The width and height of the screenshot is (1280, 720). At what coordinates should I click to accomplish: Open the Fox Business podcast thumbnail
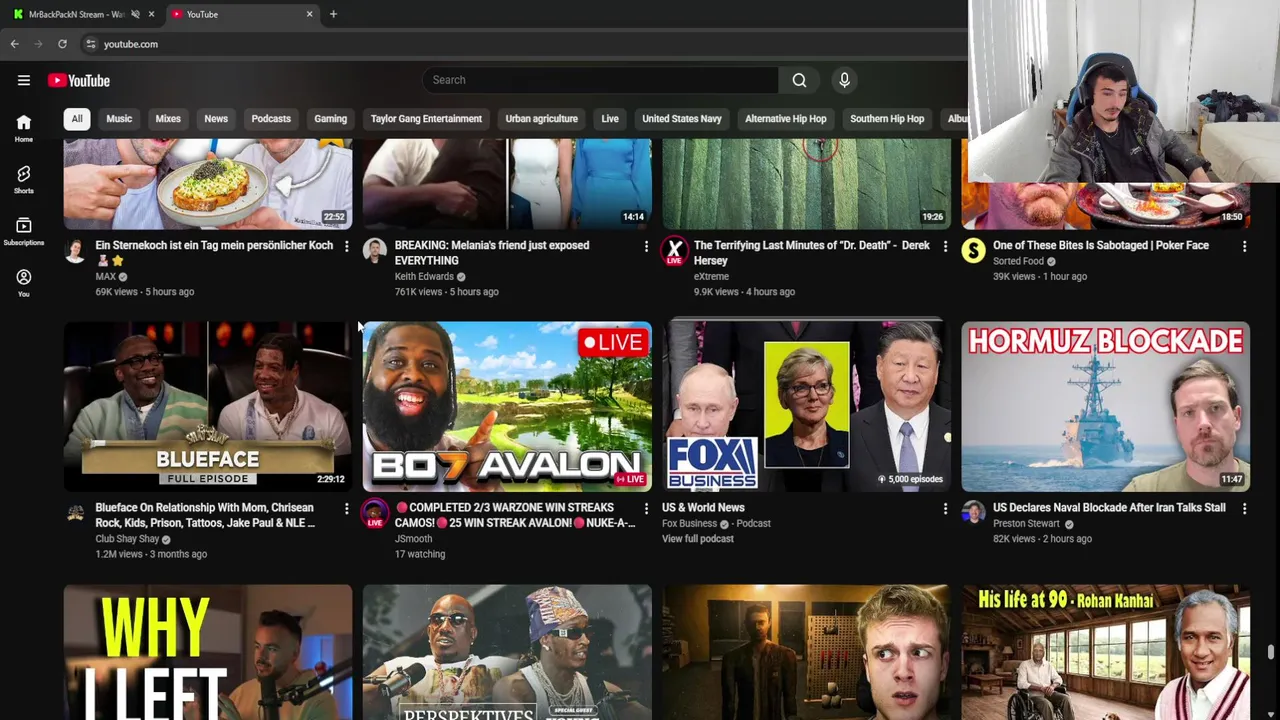(806, 406)
